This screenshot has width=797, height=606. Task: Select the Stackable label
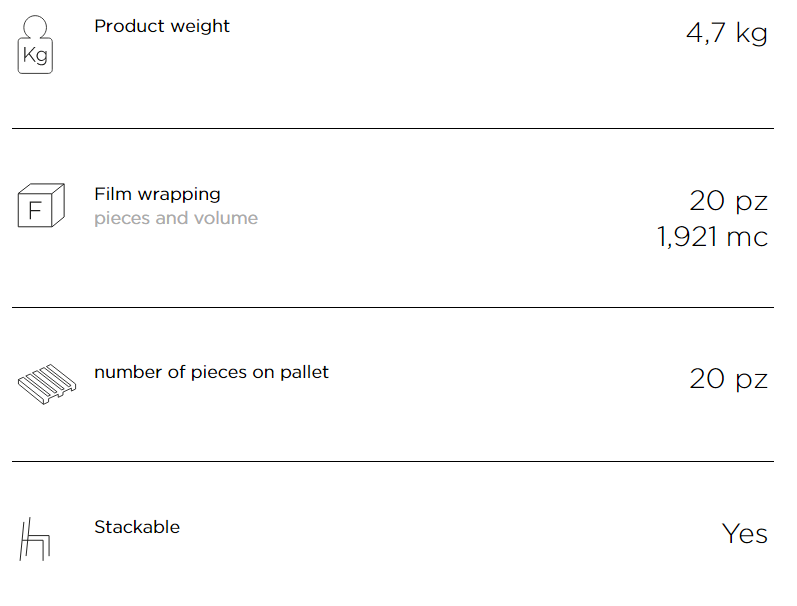click(137, 527)
